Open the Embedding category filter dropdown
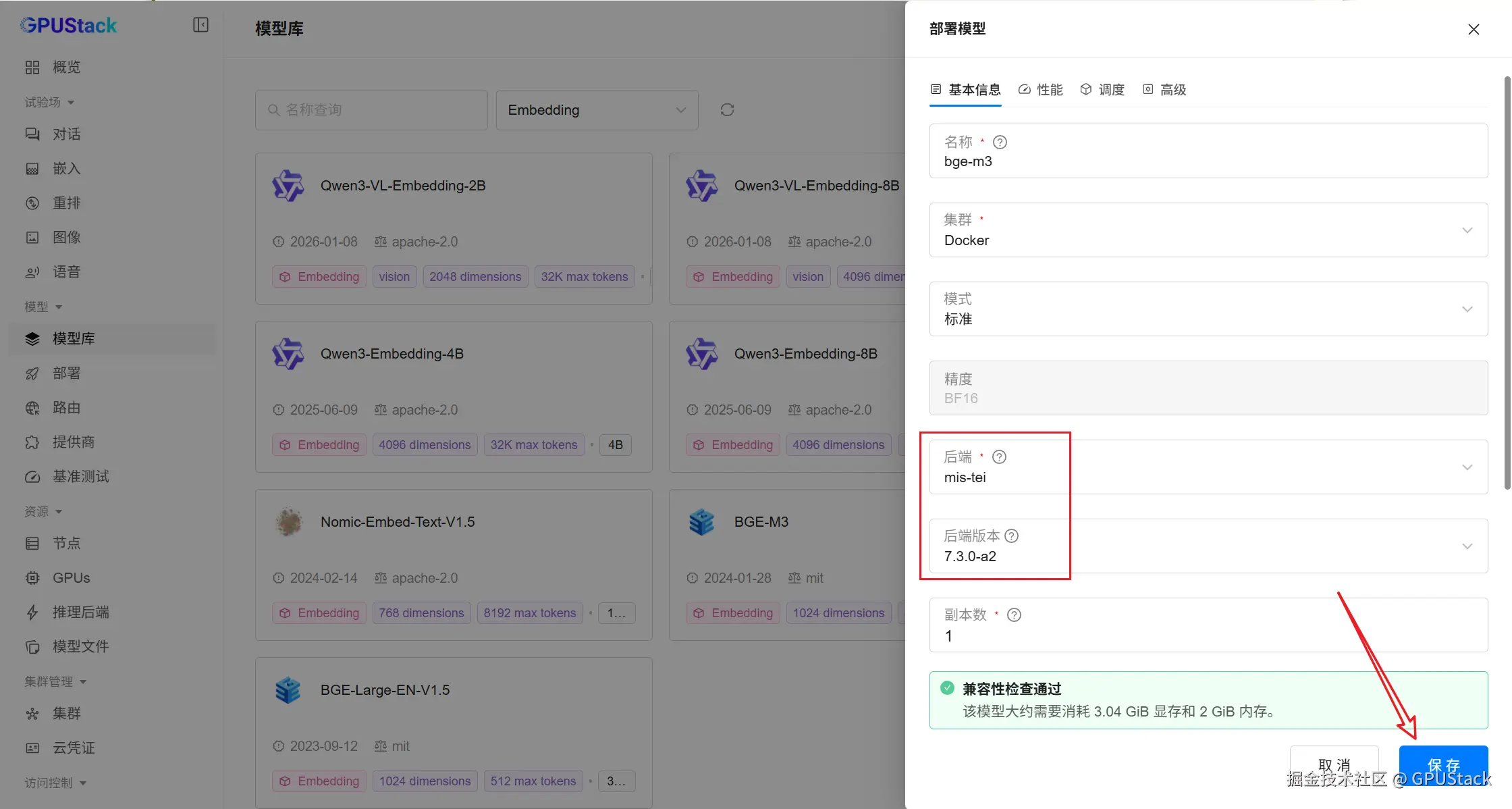1512x809 pixels. coord(597,109)
